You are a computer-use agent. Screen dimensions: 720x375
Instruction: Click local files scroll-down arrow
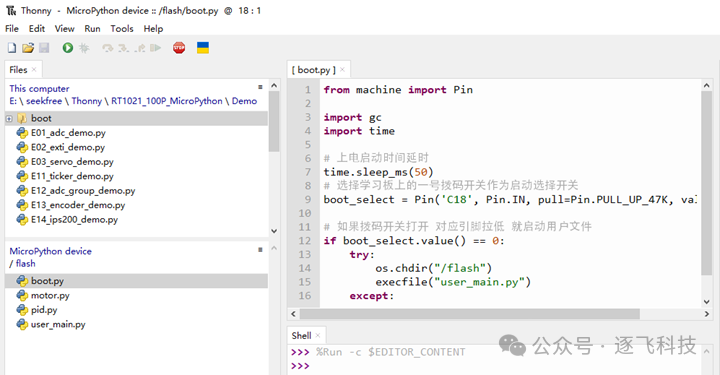click(274, 231)
